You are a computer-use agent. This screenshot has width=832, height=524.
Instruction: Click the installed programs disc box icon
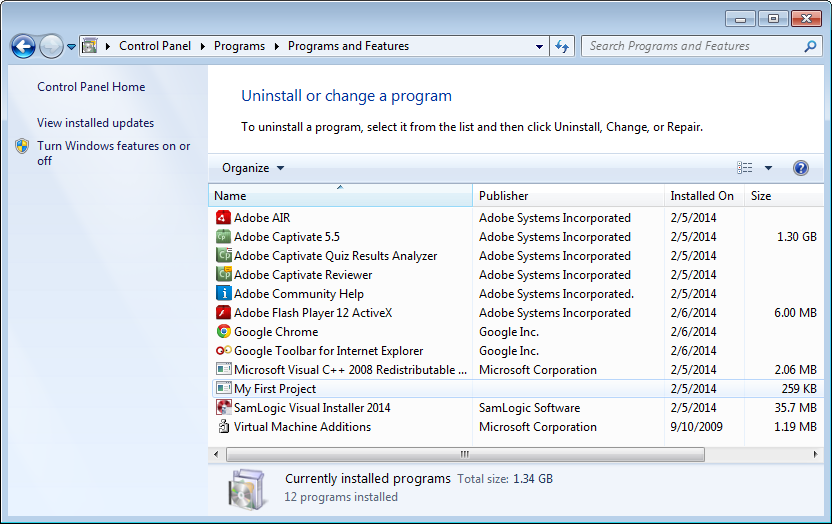247,489
